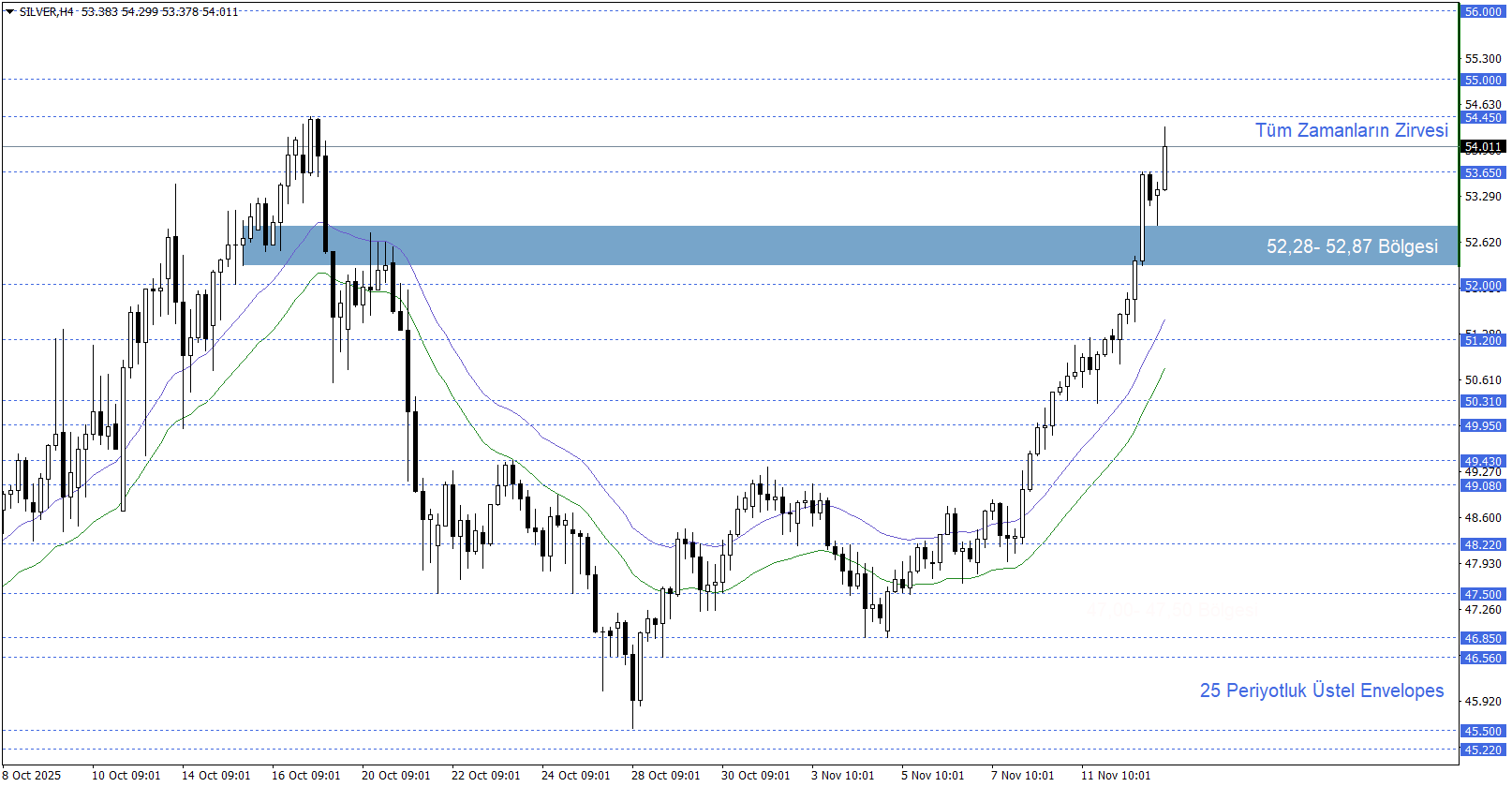This screenshot has height=787, width=1512.
Task: Click the 47.500 price level label
Action: click(x=1483, y=595)
